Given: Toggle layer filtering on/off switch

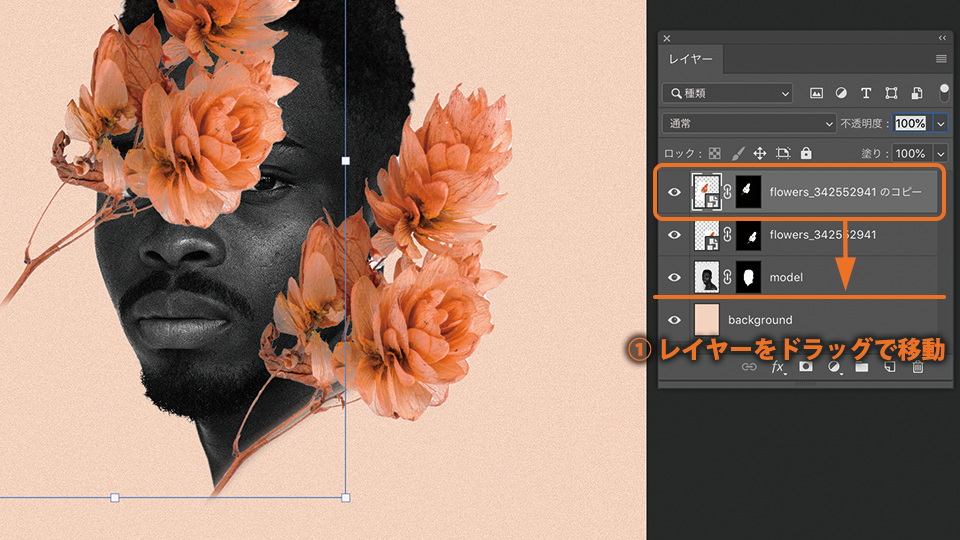Looking at the screenshot, I should tap(944, 93).
